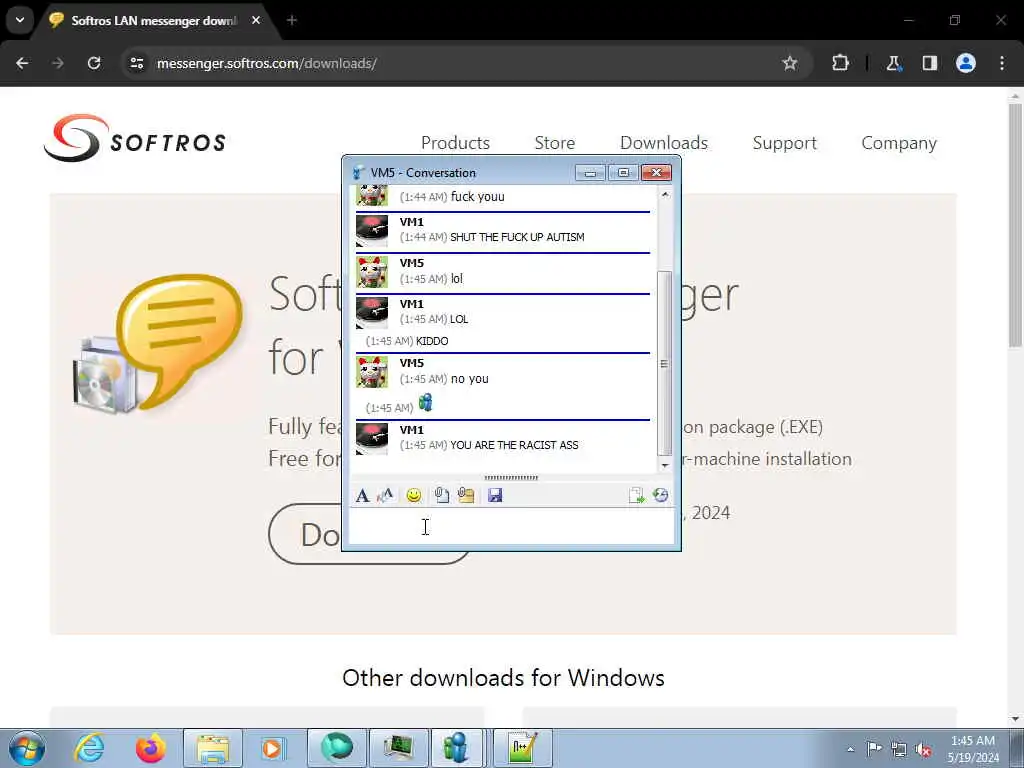
Task: Click the conversation scrollbar down arrow
Action: pyautogui.click(x=665, y=465)
